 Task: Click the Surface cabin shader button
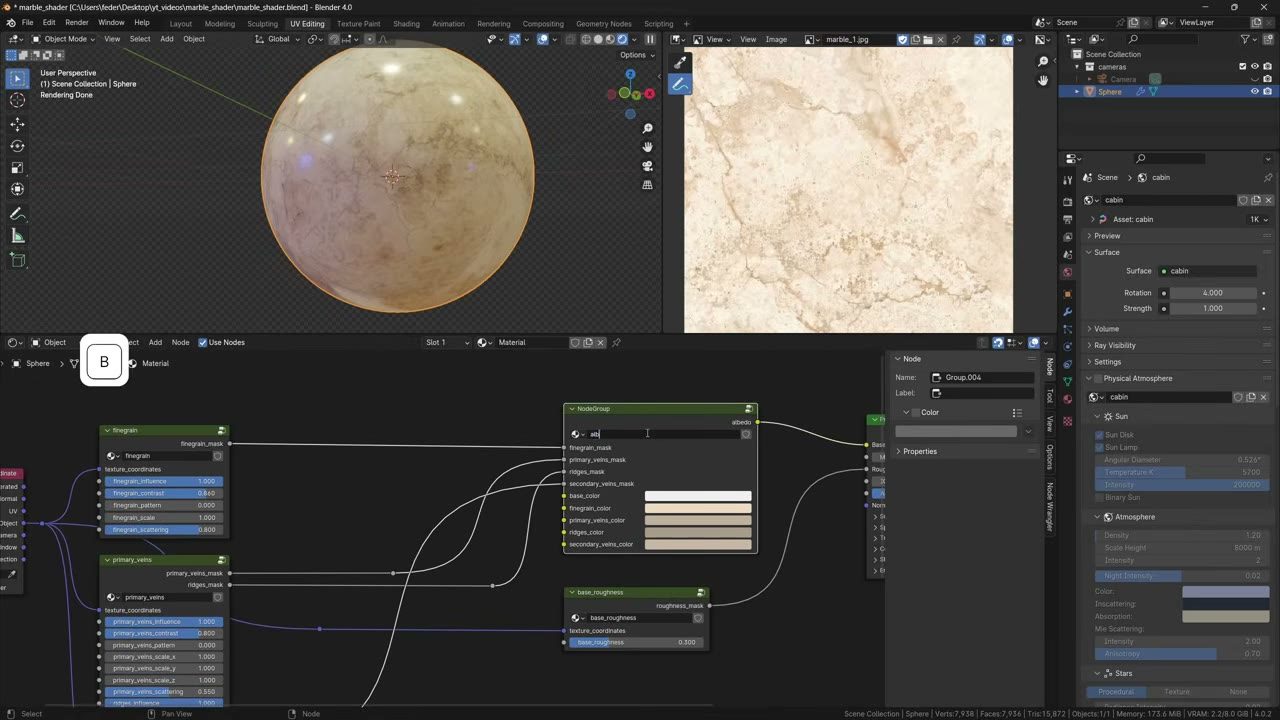tap(1208, 271)
